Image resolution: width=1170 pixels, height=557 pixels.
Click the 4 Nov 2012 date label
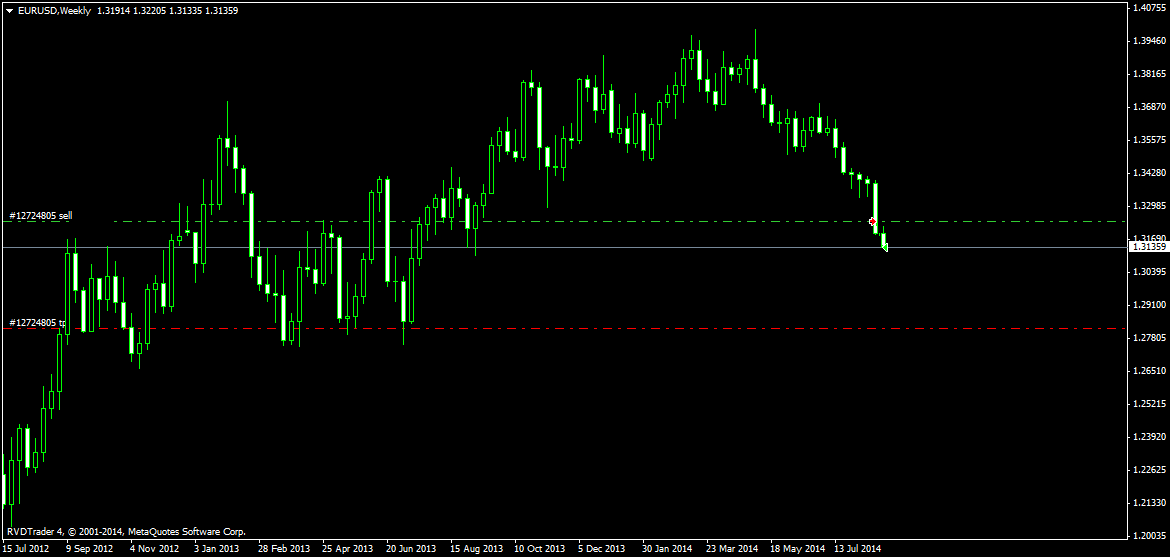155,548
